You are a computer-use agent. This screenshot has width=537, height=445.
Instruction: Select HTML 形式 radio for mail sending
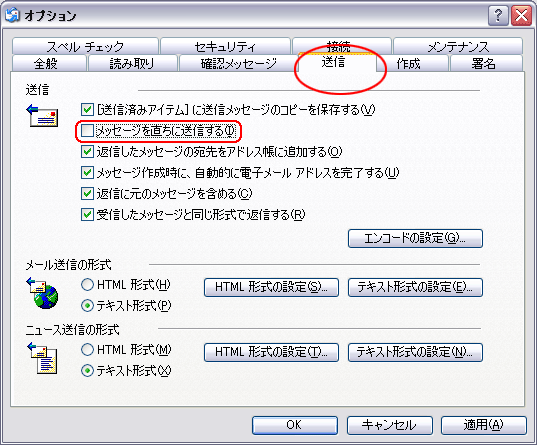tap(87, 285)
